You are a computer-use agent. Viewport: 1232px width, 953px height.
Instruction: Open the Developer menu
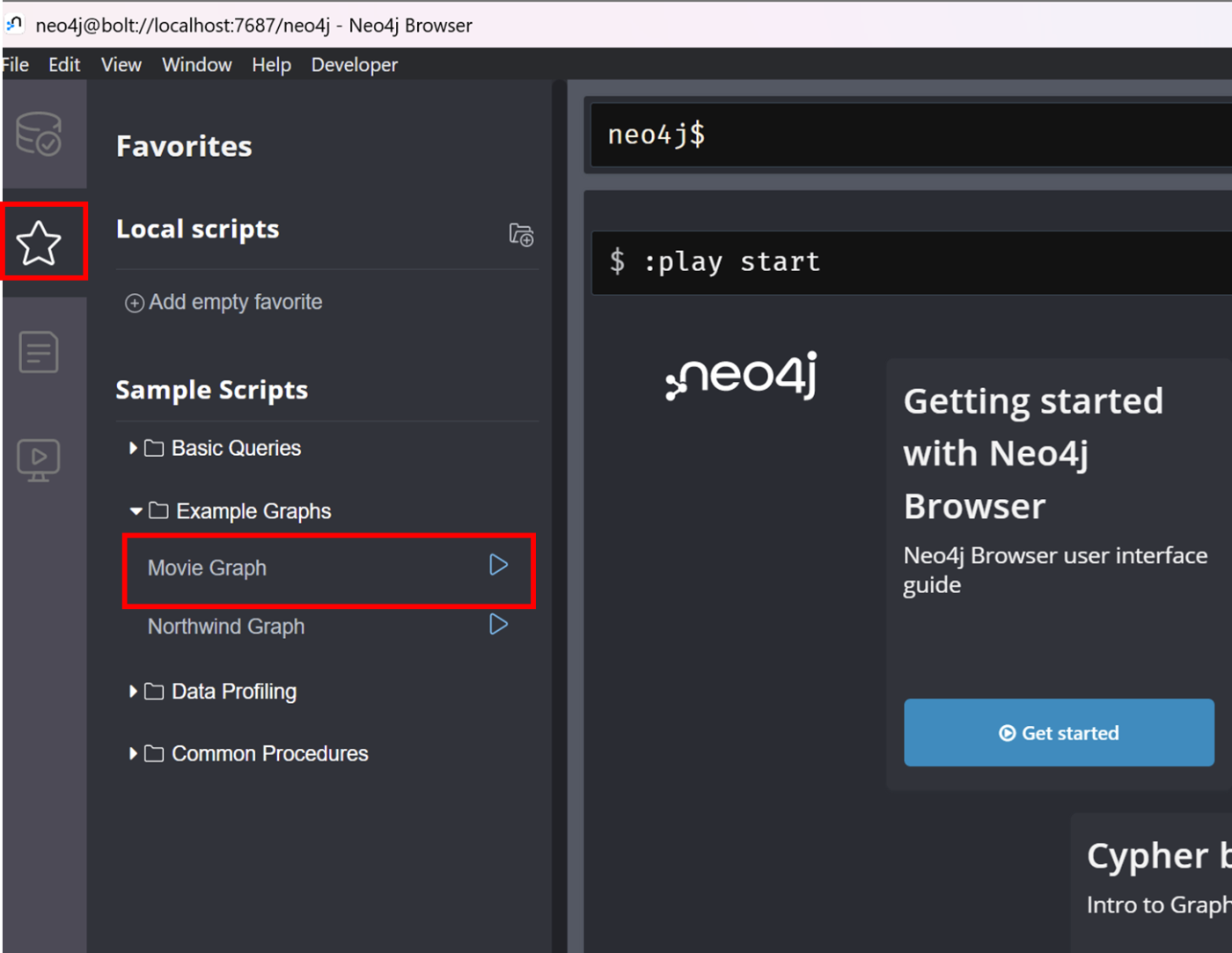[355, 65]
